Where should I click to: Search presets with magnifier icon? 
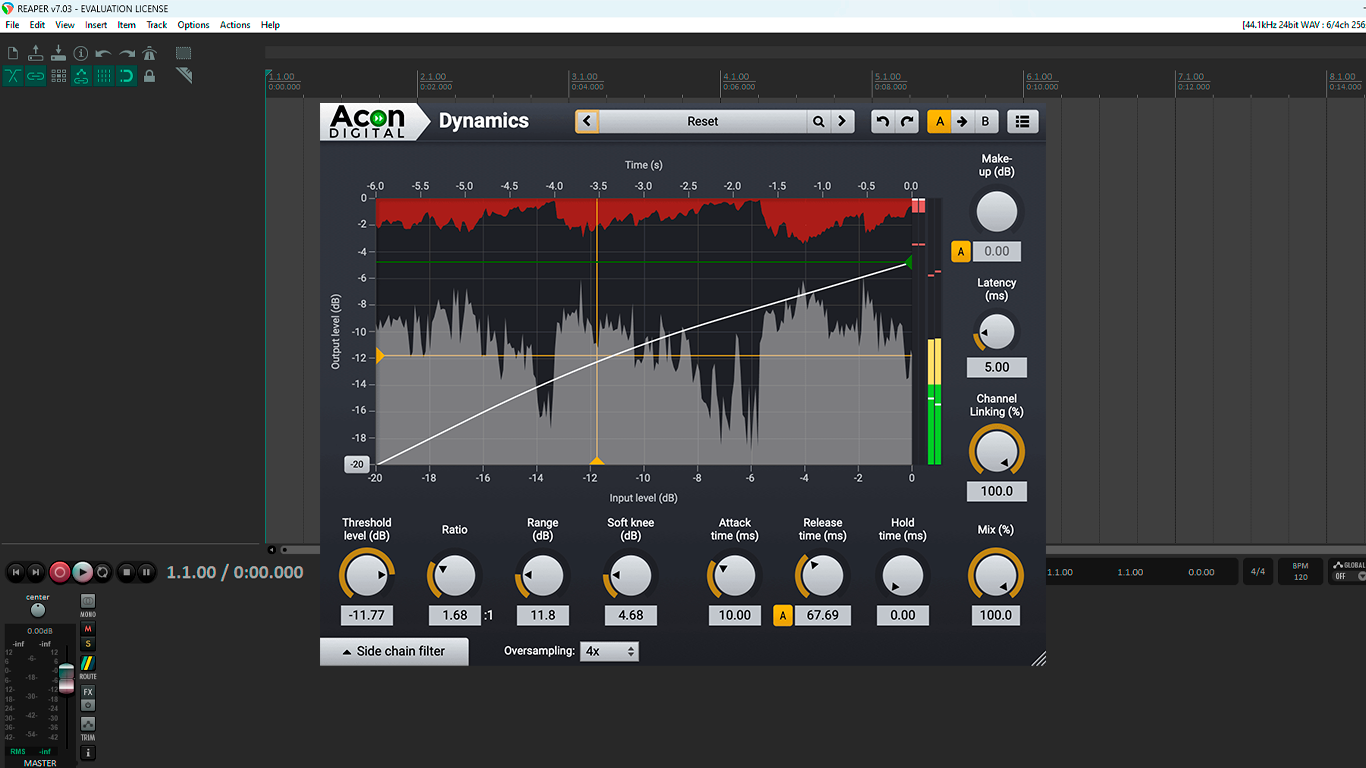click(819, 121)
